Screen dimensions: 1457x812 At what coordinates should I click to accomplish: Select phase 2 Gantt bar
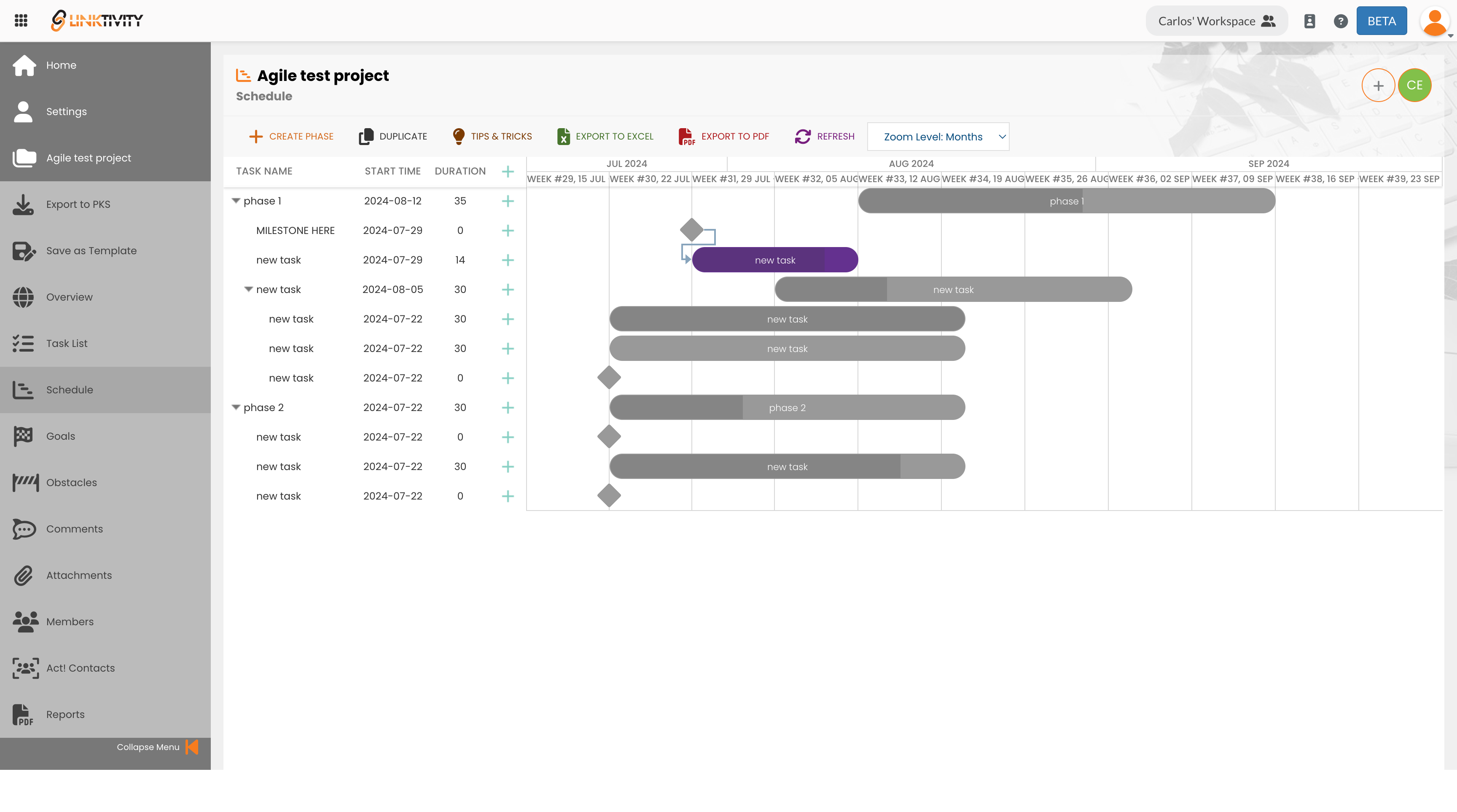point(787,407)
